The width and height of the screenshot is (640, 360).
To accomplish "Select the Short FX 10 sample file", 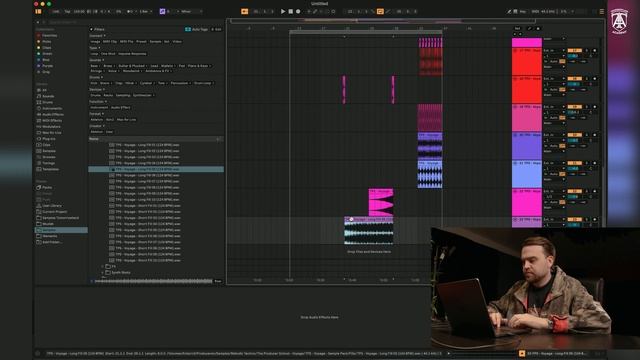I will (x=147, y=260).
